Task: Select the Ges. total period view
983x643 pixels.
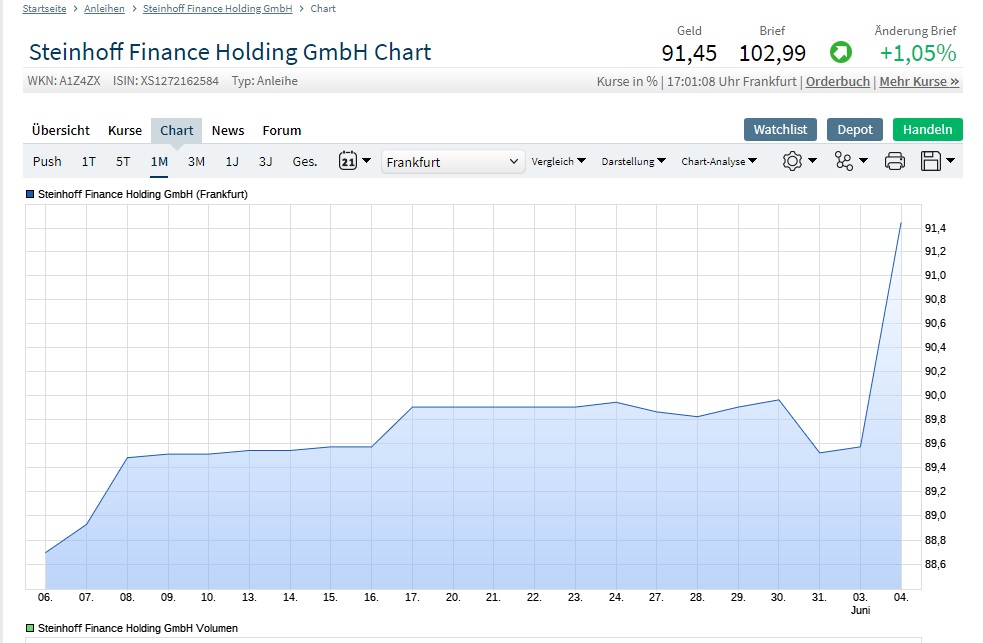Action: [x=304, y=161]
